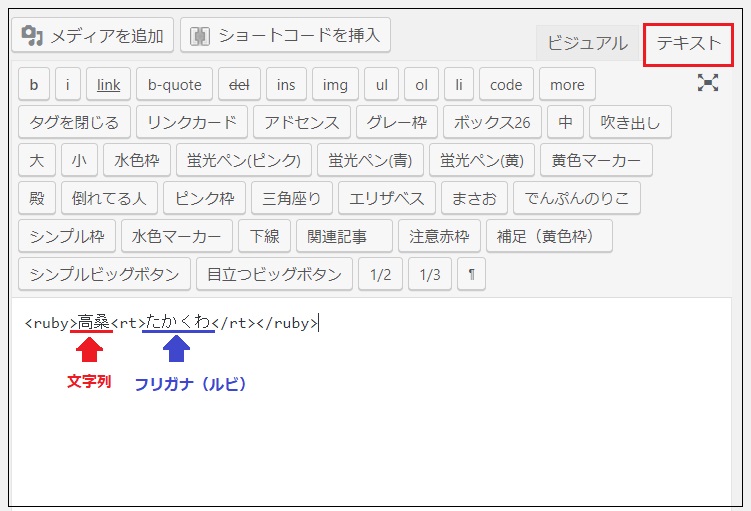Click the ボックス26 button
Screen dimensions: 751x511
pos(492,122)
